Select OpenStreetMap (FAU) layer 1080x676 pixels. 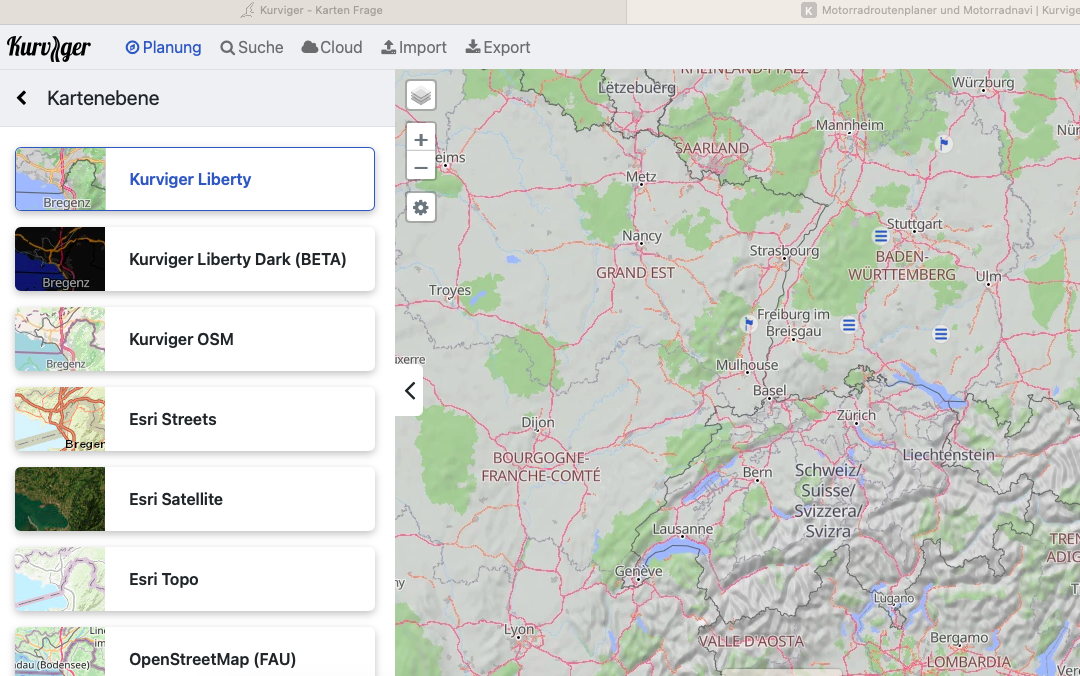pos(195,652)
